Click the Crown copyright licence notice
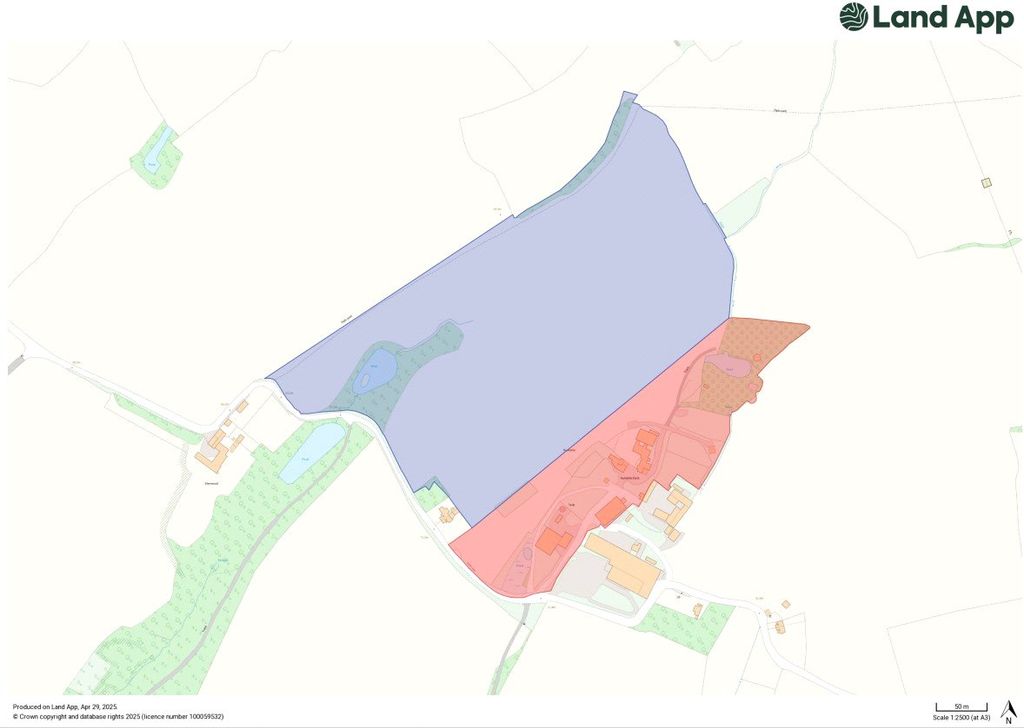 tap(118, 717)
